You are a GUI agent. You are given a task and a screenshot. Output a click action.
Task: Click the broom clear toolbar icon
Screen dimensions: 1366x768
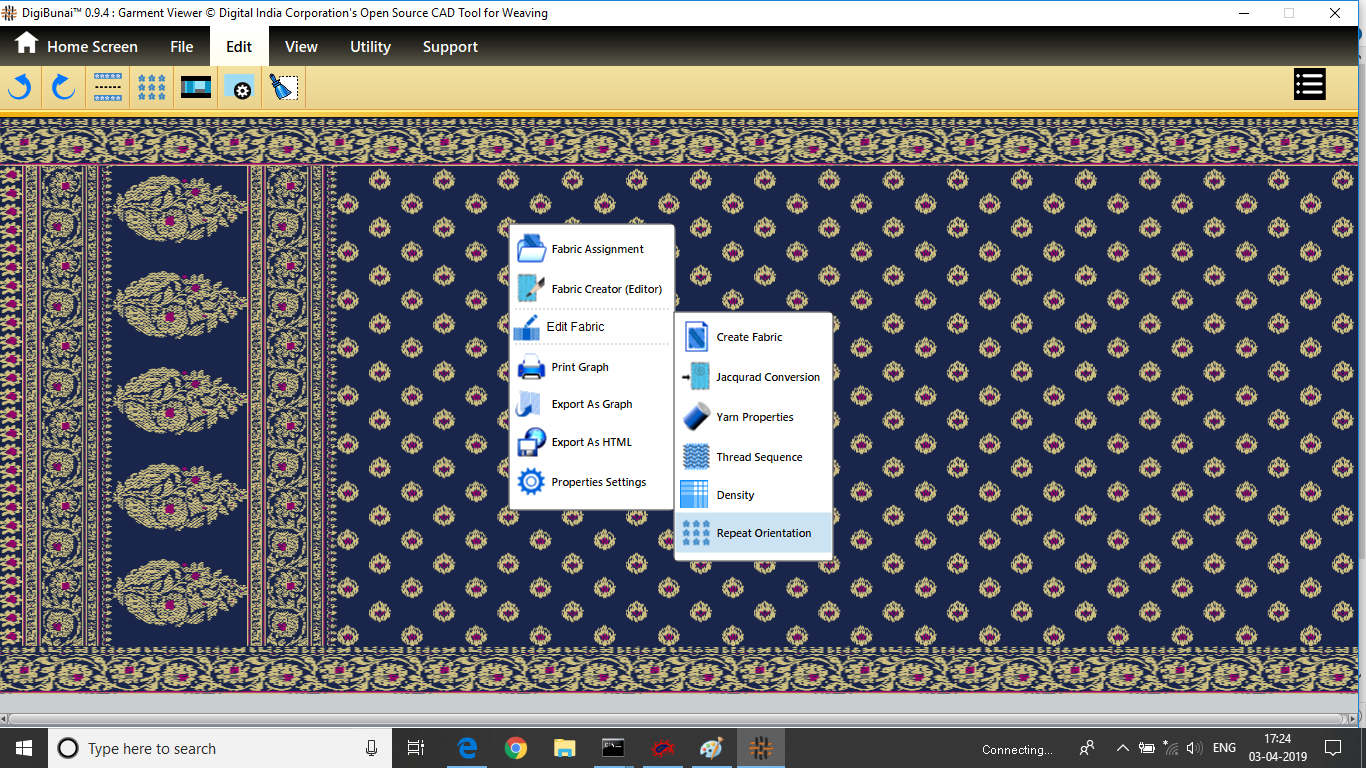(x=284, y=88)
